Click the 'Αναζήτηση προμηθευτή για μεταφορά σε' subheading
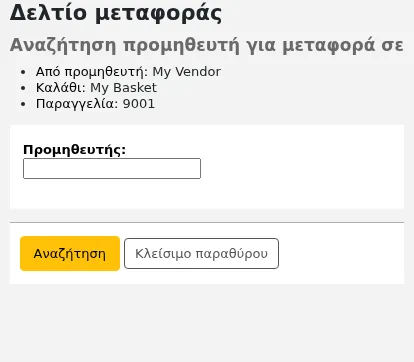The height and width of the screenshot is (362, 414). click(x=207, y=45)
